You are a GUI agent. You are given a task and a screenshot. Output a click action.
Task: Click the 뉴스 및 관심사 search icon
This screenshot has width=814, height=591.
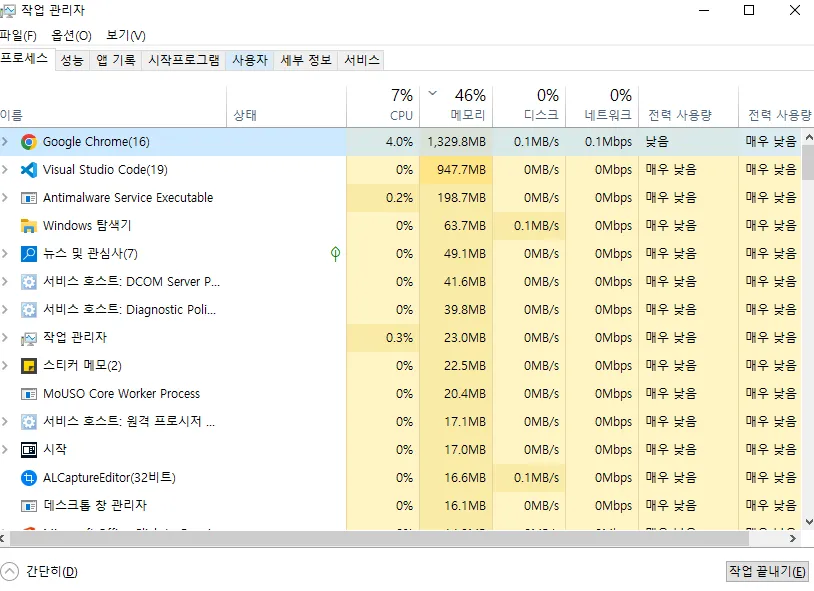[29, 254]
